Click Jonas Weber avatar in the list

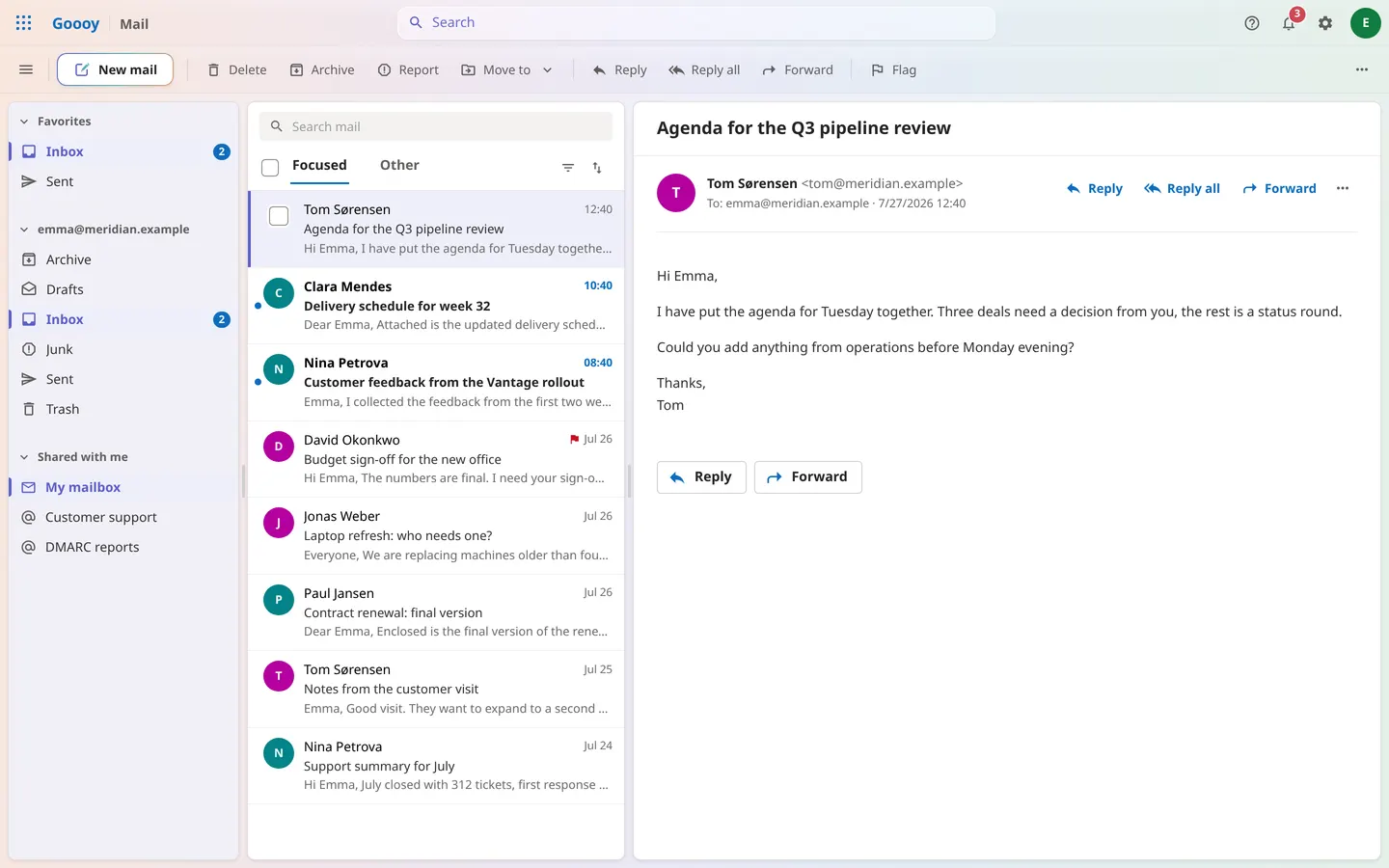pos(279,523)
